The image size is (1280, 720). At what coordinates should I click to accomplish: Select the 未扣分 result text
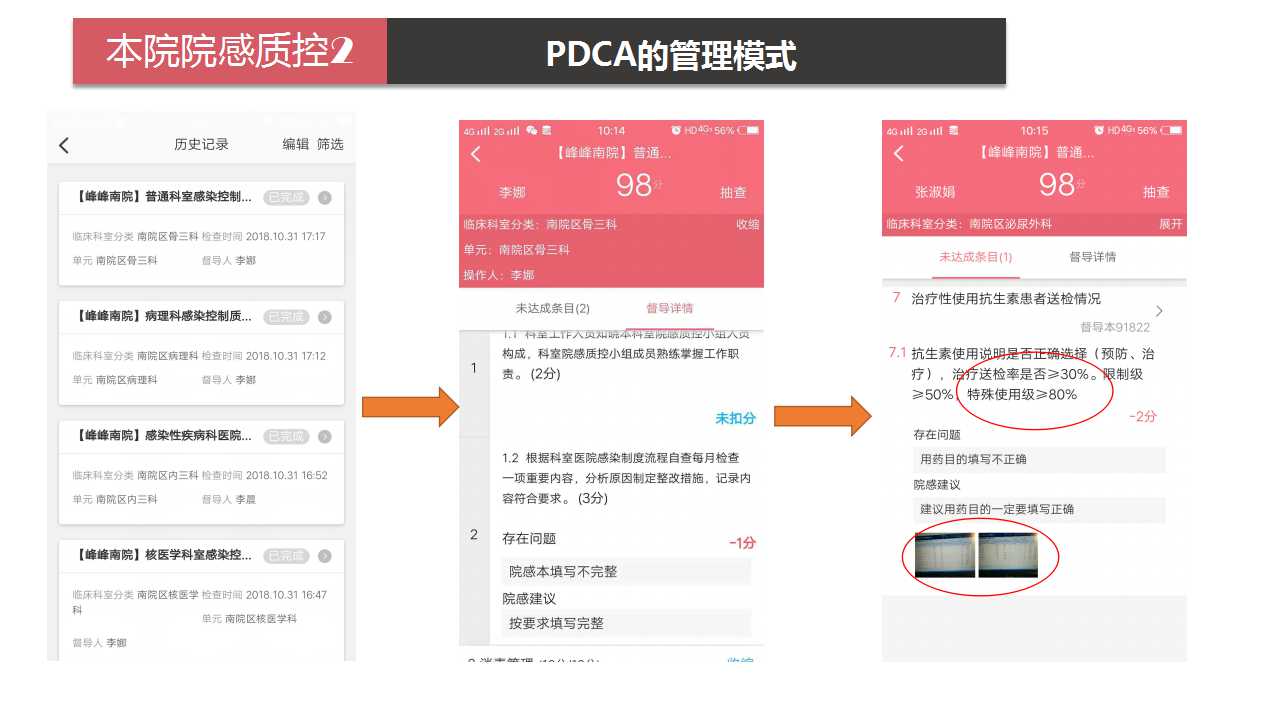(x=735, y=418)
